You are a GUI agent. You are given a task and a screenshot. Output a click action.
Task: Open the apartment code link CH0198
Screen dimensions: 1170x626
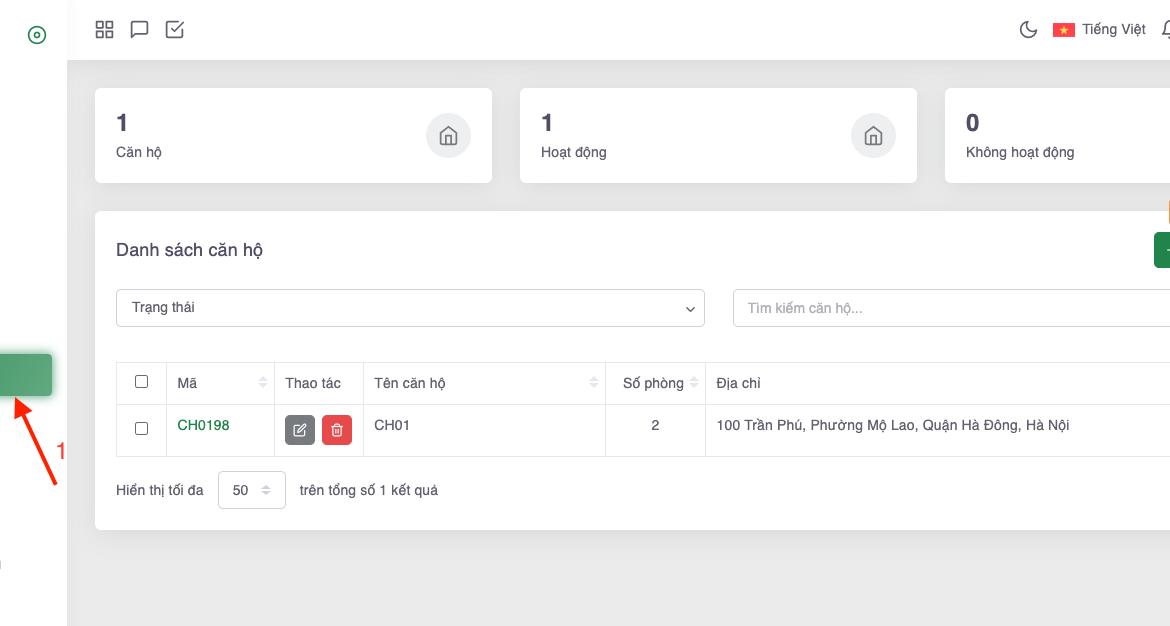[203, 425]
